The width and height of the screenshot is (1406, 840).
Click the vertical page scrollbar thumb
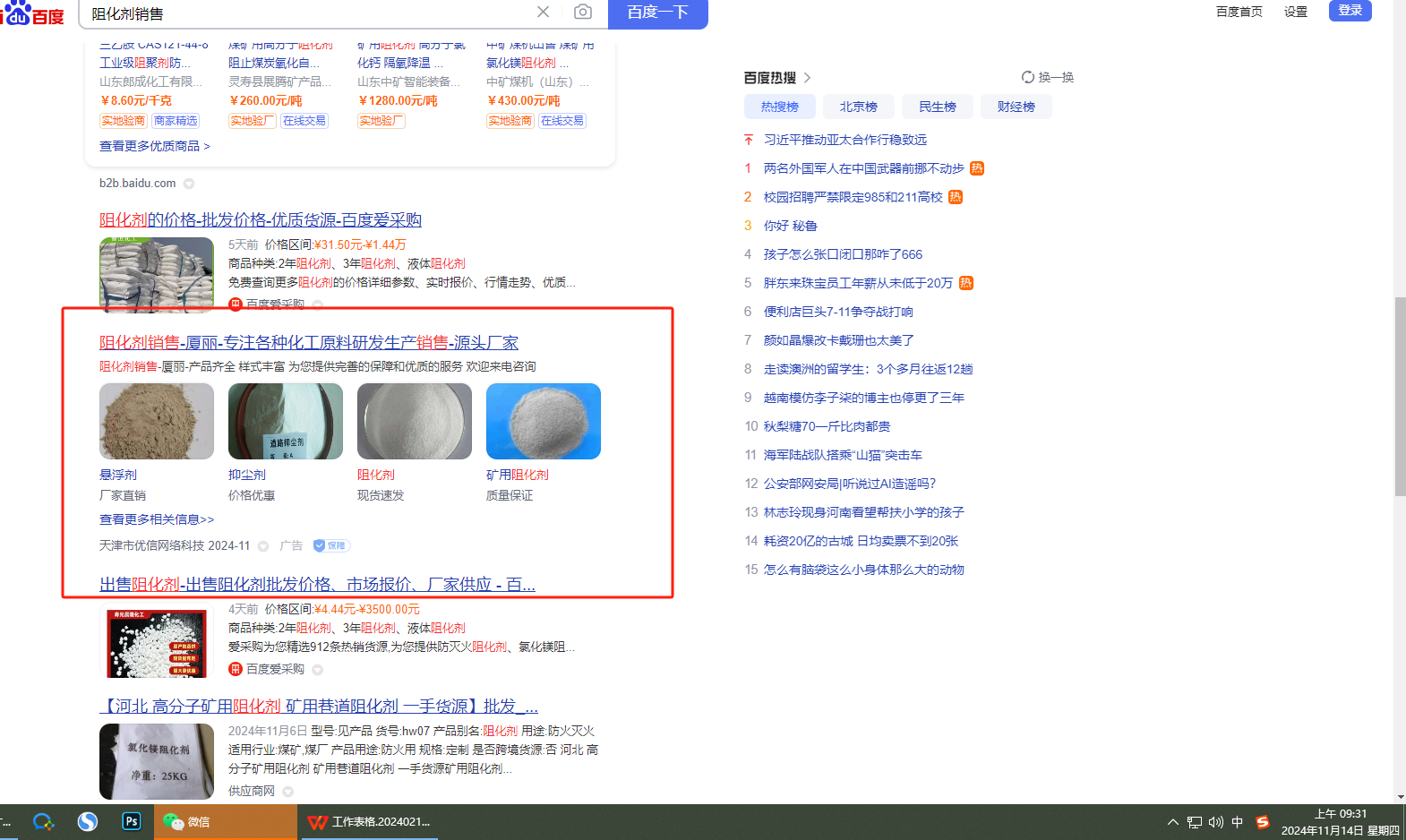tap(1400, 397)
